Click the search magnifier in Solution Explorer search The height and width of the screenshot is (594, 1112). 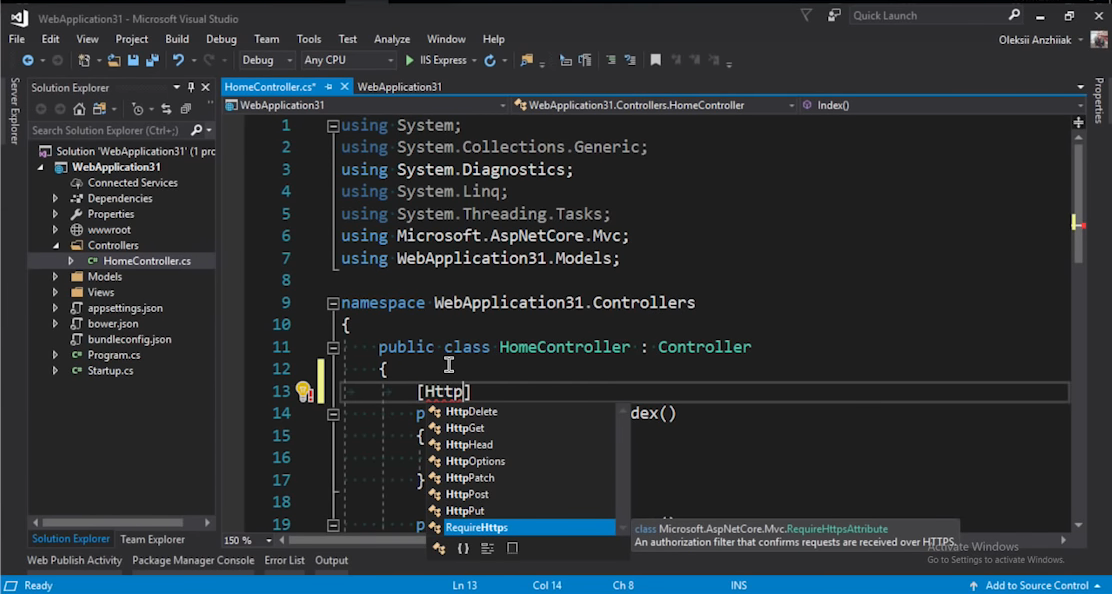(196, 130)
